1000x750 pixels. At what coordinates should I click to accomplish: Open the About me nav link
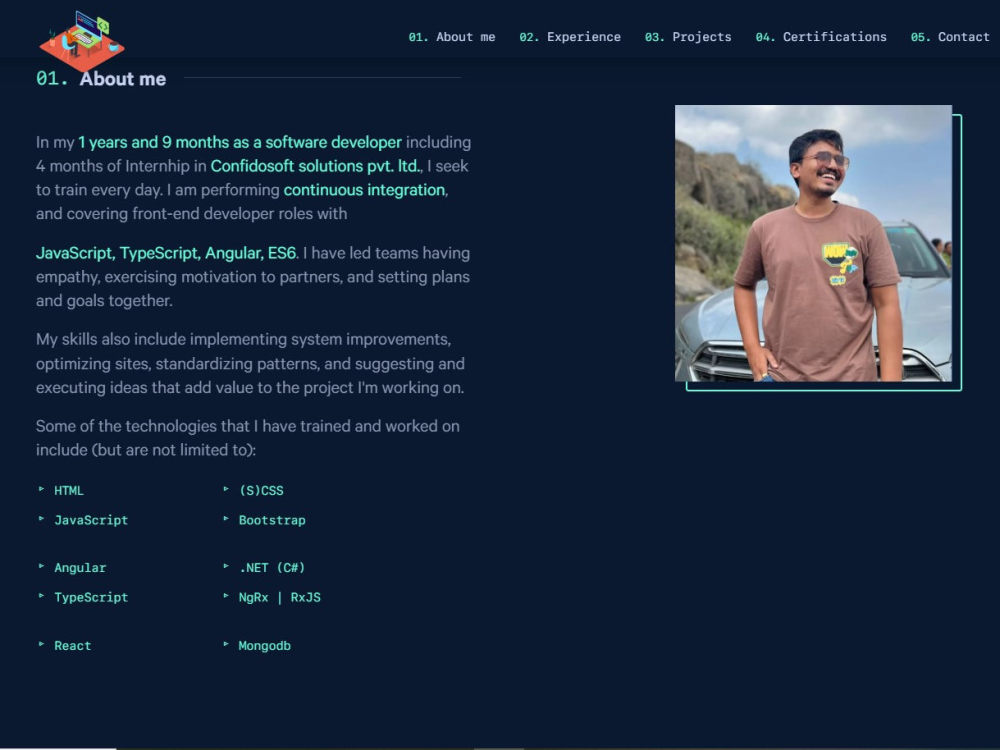click(x=452, y=37)
